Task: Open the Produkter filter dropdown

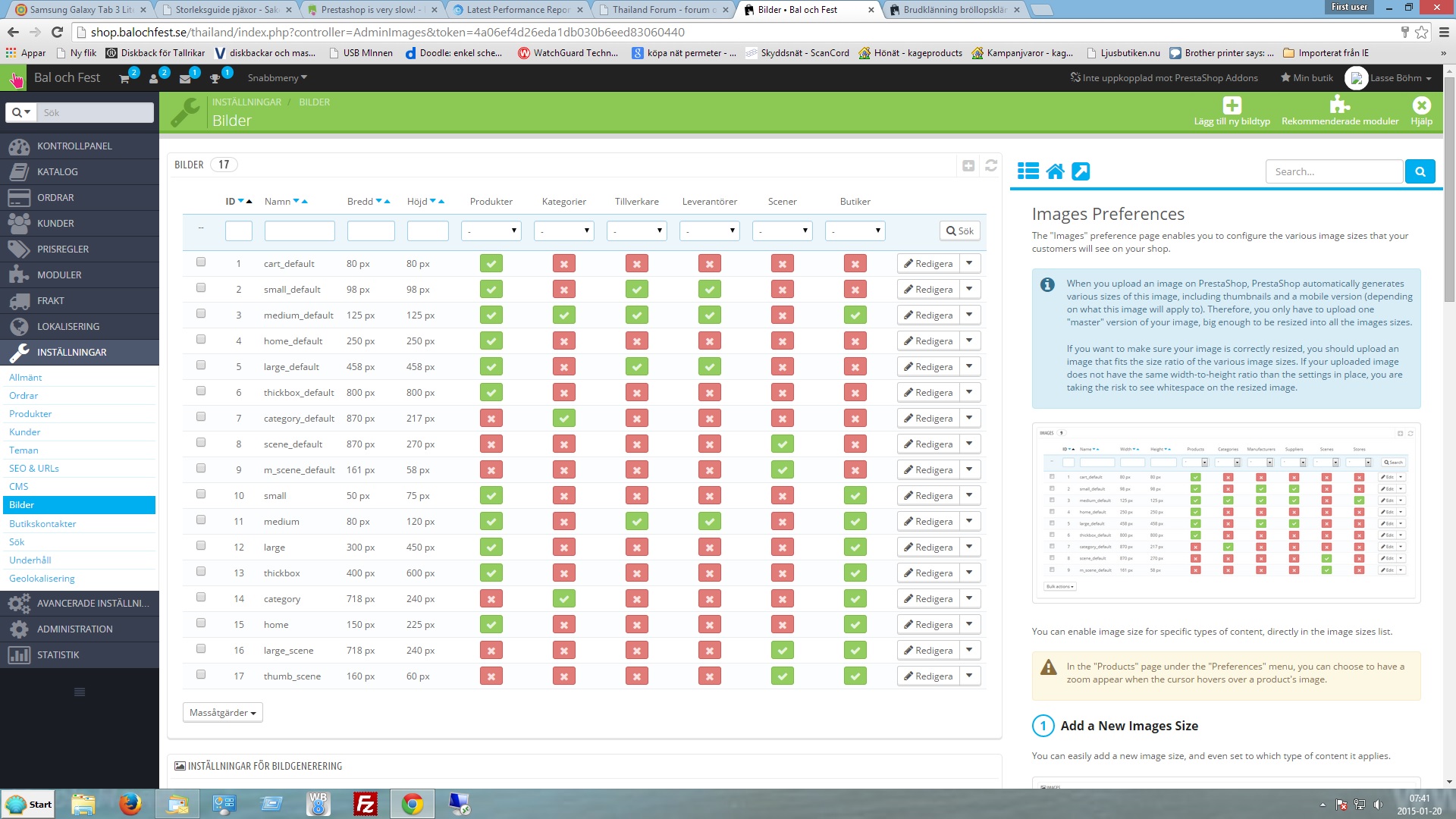Action: pos(491,231)
